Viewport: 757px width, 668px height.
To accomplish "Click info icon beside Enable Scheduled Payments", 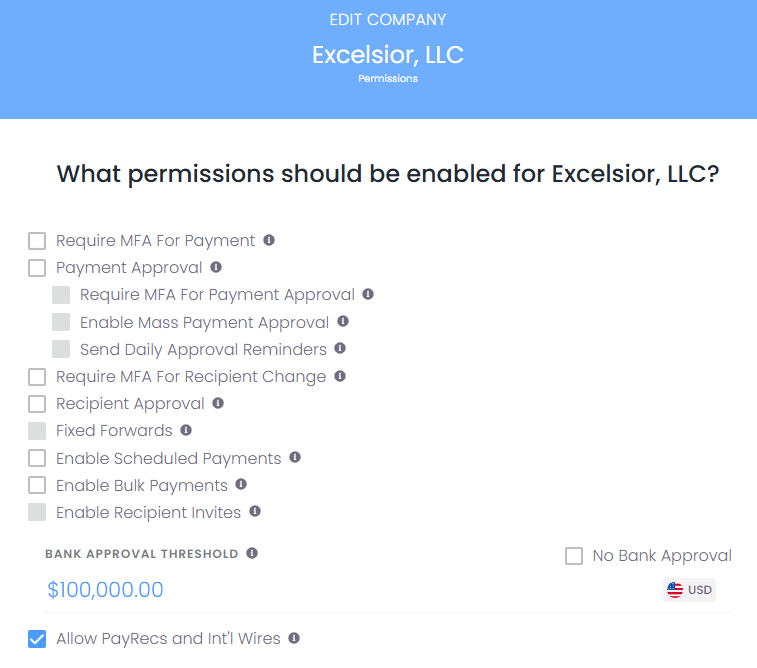I will (295, 457).
